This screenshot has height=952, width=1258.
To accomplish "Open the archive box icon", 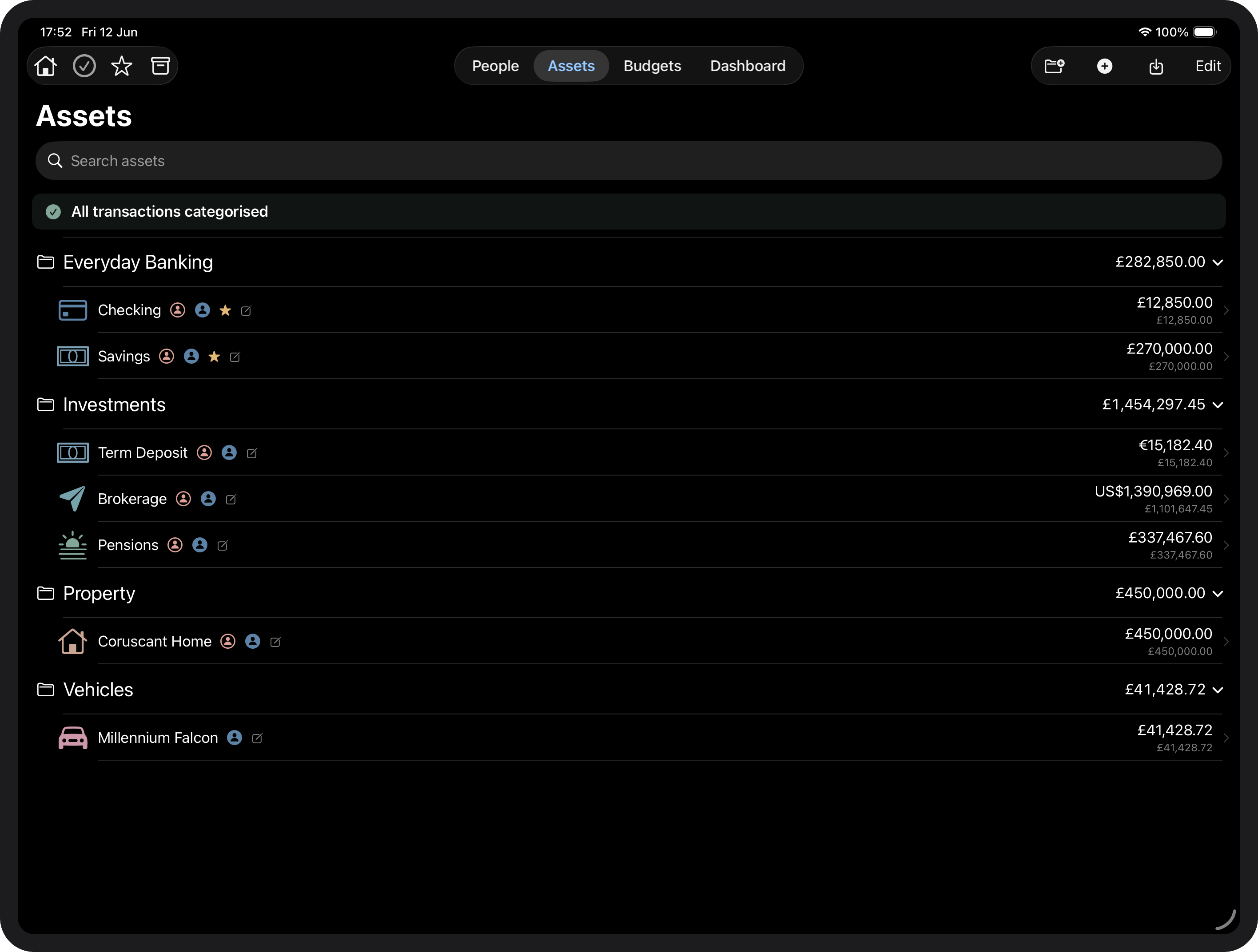I will click(160, 66).
